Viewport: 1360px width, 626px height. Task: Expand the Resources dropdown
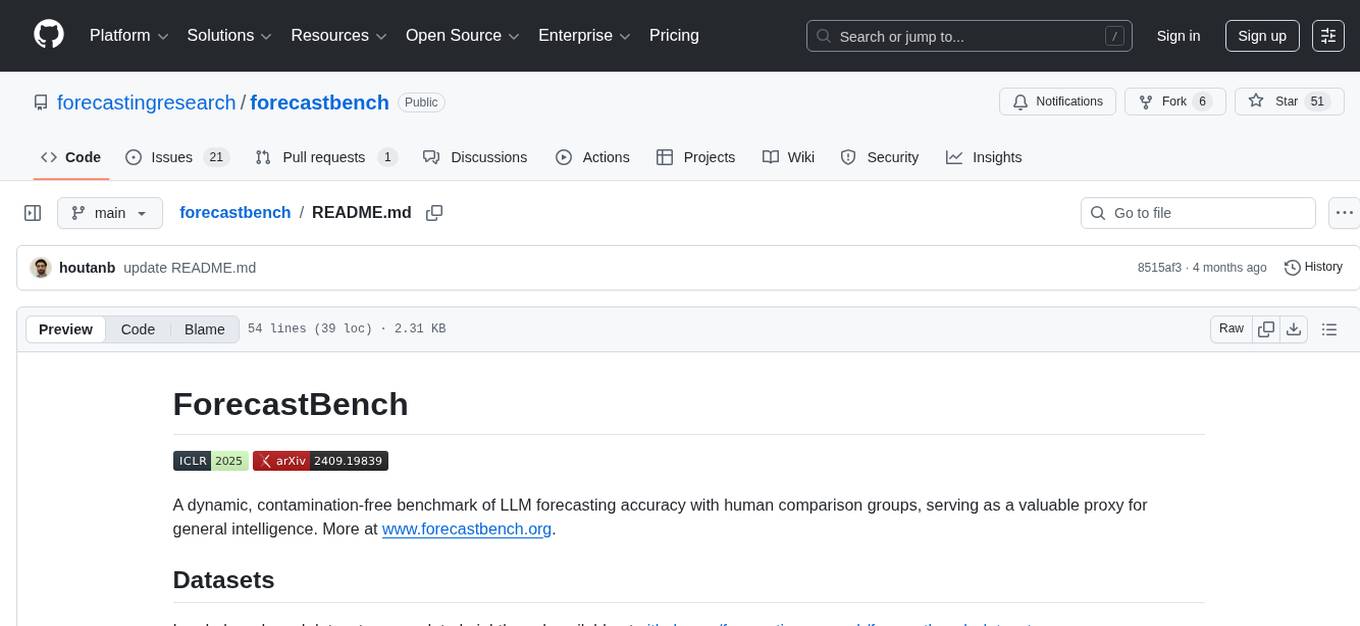337,35
